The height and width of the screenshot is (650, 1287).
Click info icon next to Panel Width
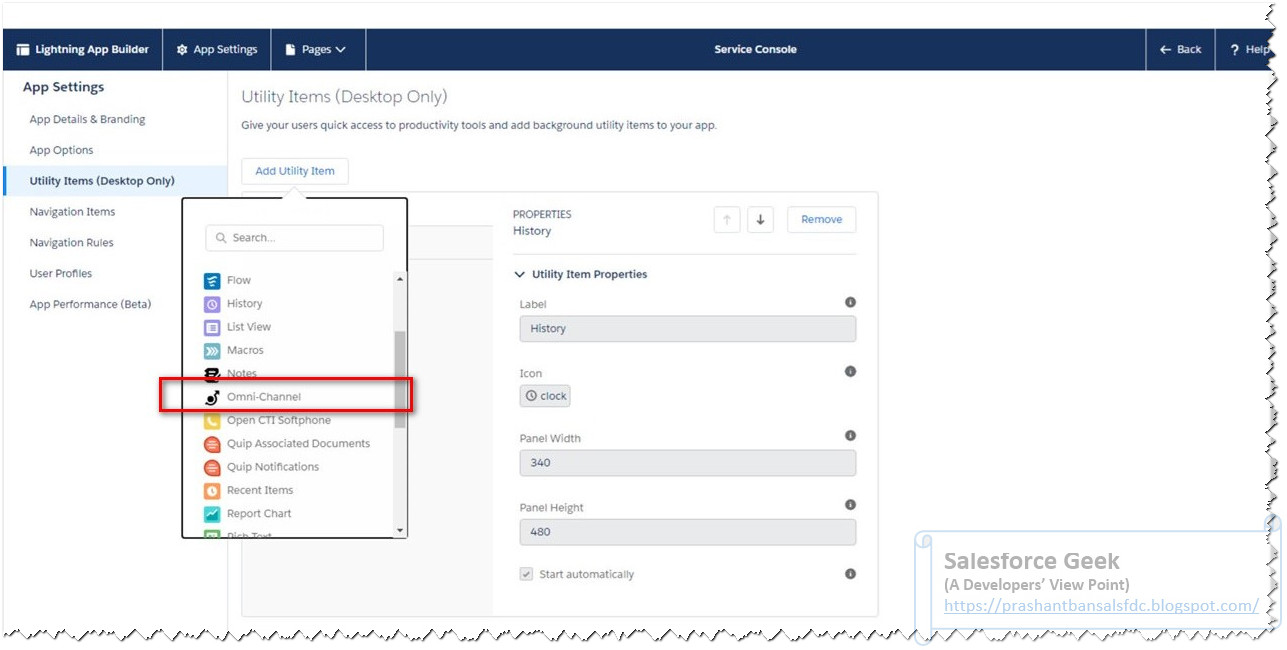pos(850,436)
